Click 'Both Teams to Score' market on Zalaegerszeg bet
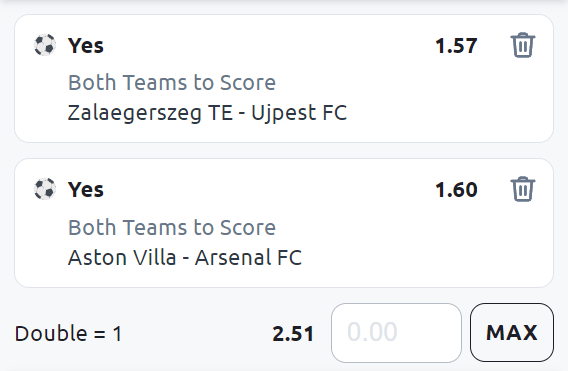Viewport: 568px width, 371px height. coord(172,82)
